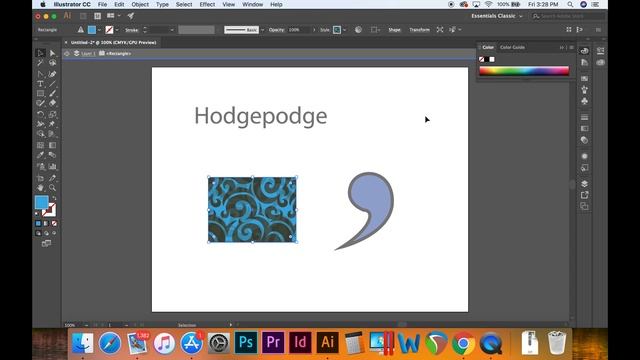640x360 pixels.
Task: Select the Column Graph tool
Action: tap(52, 167)
